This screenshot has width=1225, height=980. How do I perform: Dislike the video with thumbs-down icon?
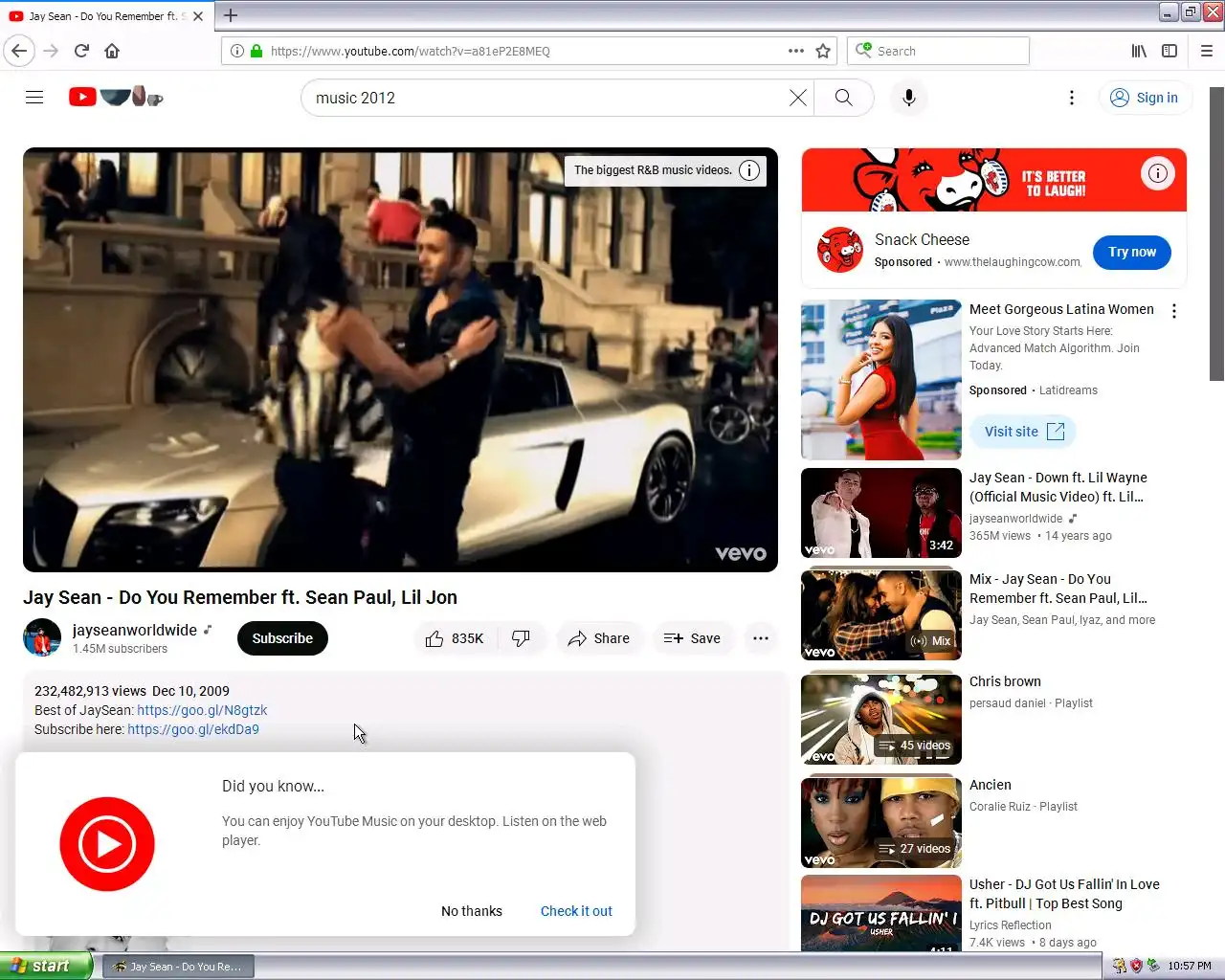[x=522, y=638]
